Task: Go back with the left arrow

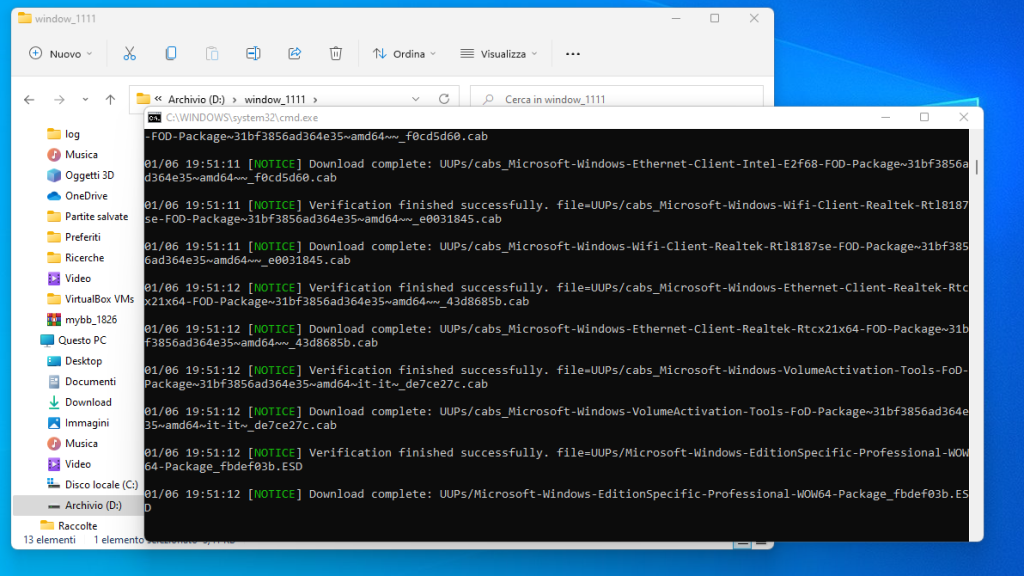Action: coord(29,100)
